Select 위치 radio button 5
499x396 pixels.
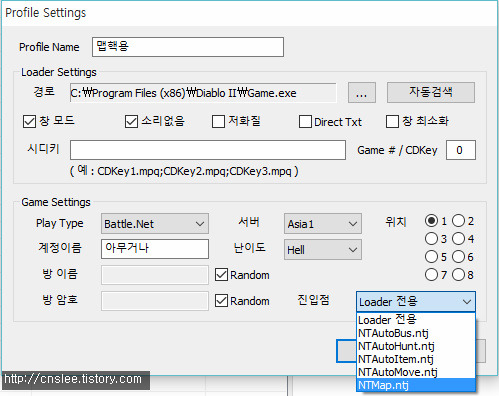coord(431,257)
